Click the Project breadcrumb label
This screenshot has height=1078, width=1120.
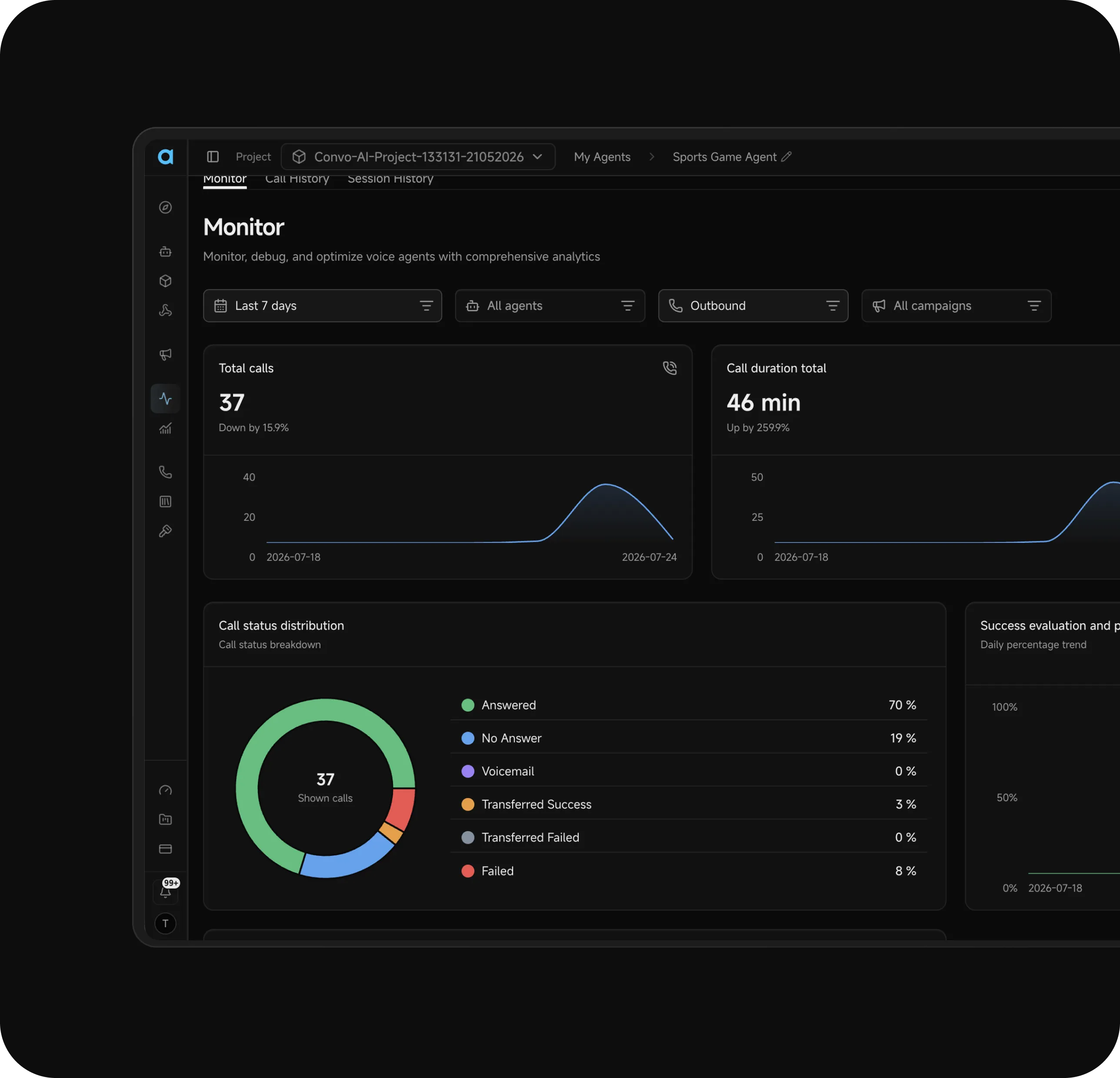pos(253,156)
